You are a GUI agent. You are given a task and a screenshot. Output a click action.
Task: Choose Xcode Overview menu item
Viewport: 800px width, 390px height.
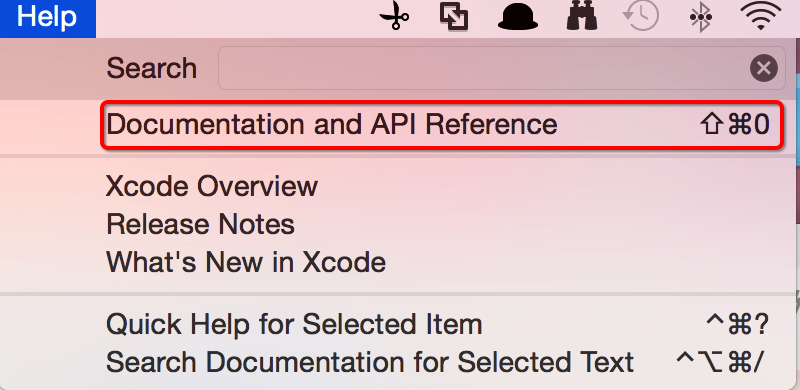(x=398, y=186)
